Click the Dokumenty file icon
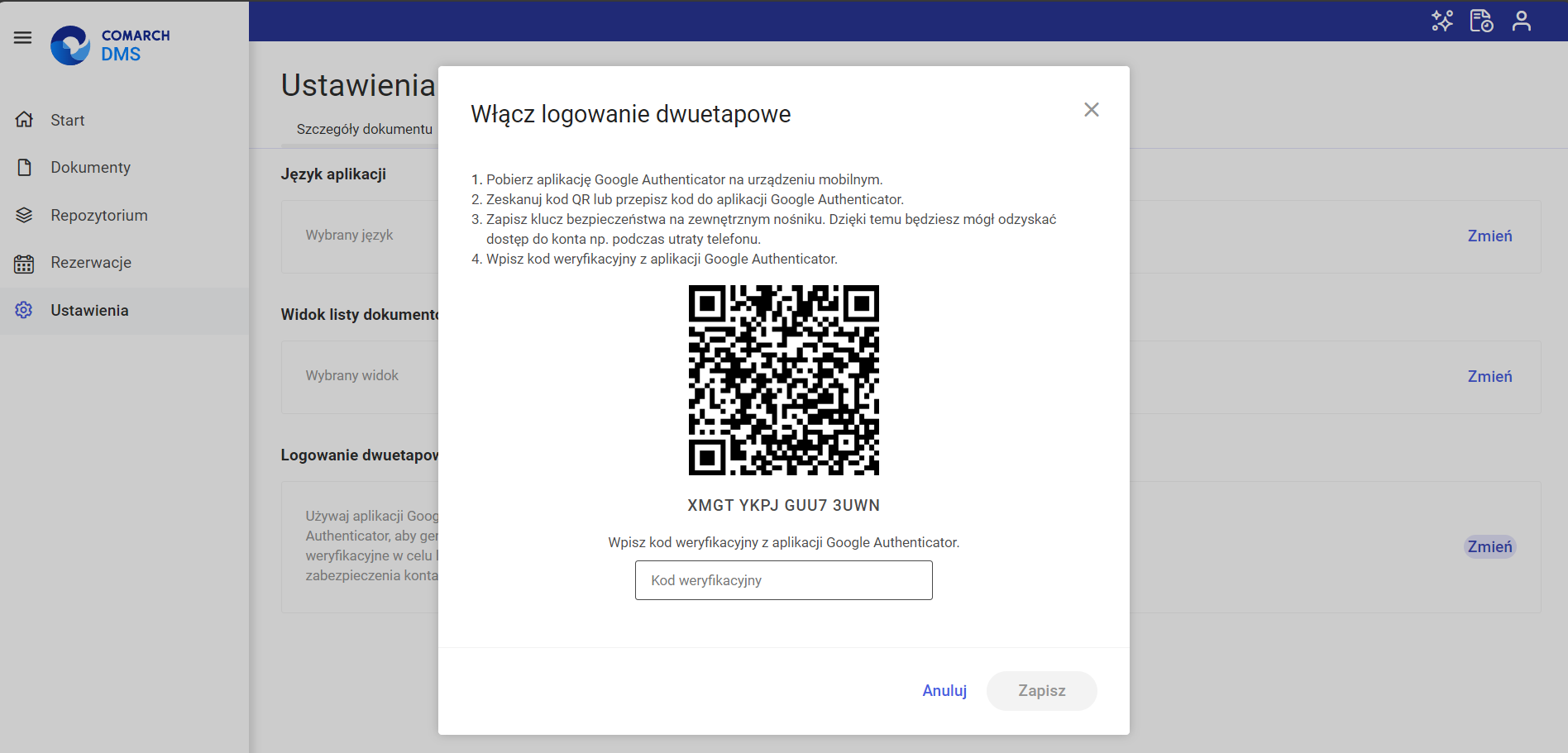The height and width of the screenshot is (753, 1568). click(x=24, y=167)
